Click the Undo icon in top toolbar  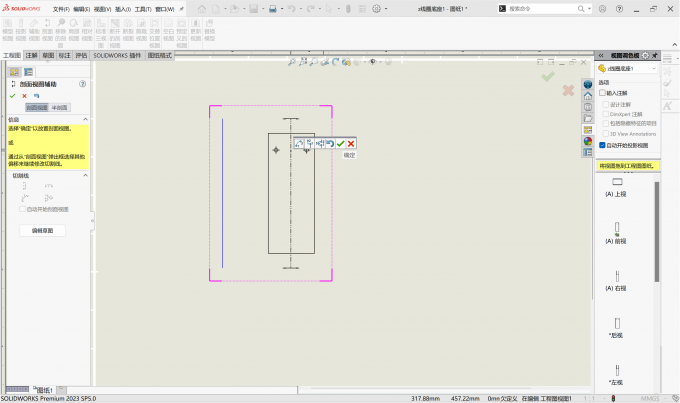tap(291, 9)
